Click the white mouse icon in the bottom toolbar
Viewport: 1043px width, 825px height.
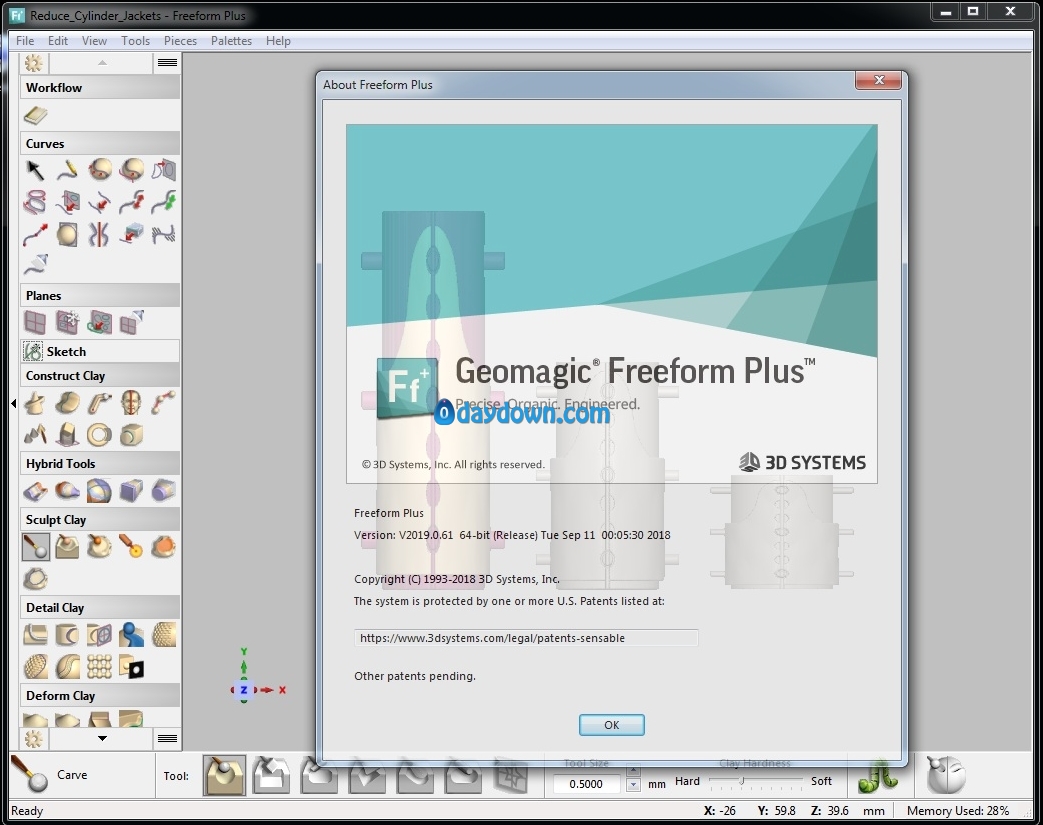pyautogui.click(x=945, y=775)
